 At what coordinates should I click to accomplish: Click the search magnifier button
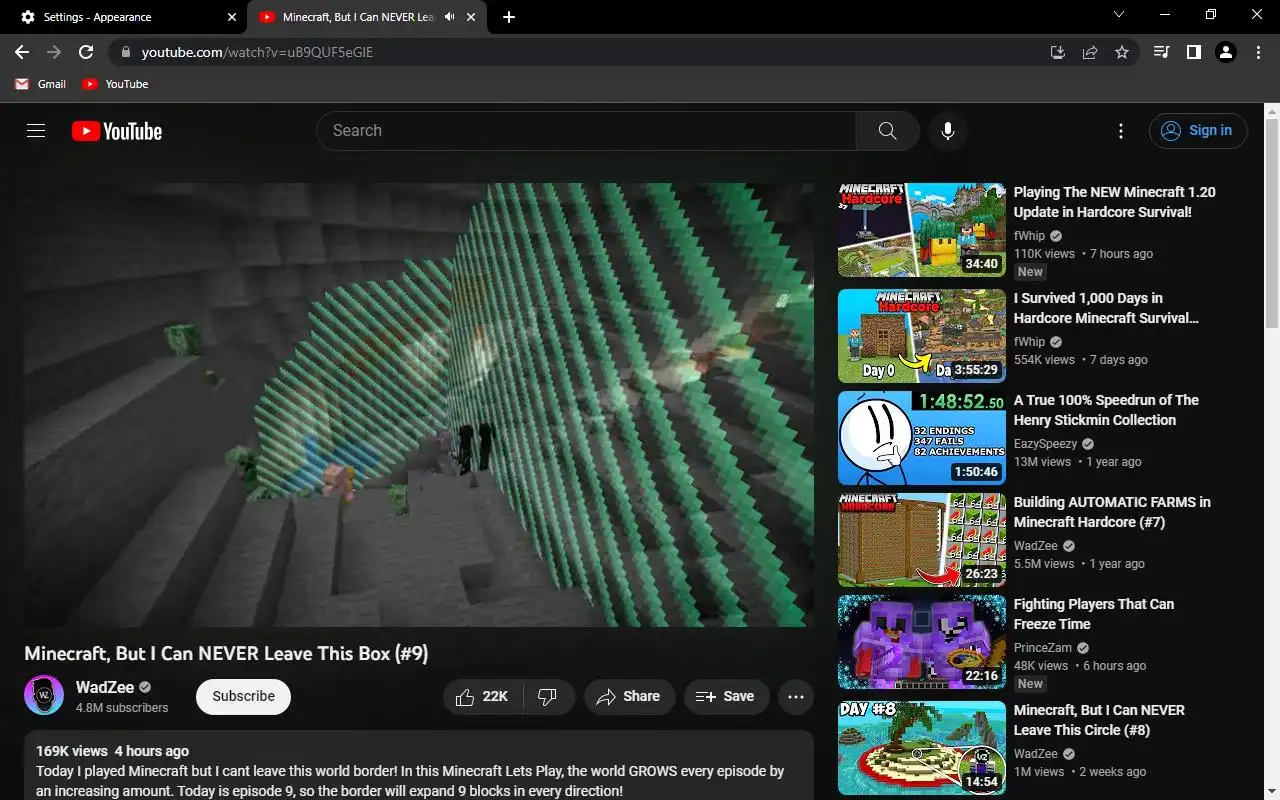pyautogui.click(x=887, y=131)
